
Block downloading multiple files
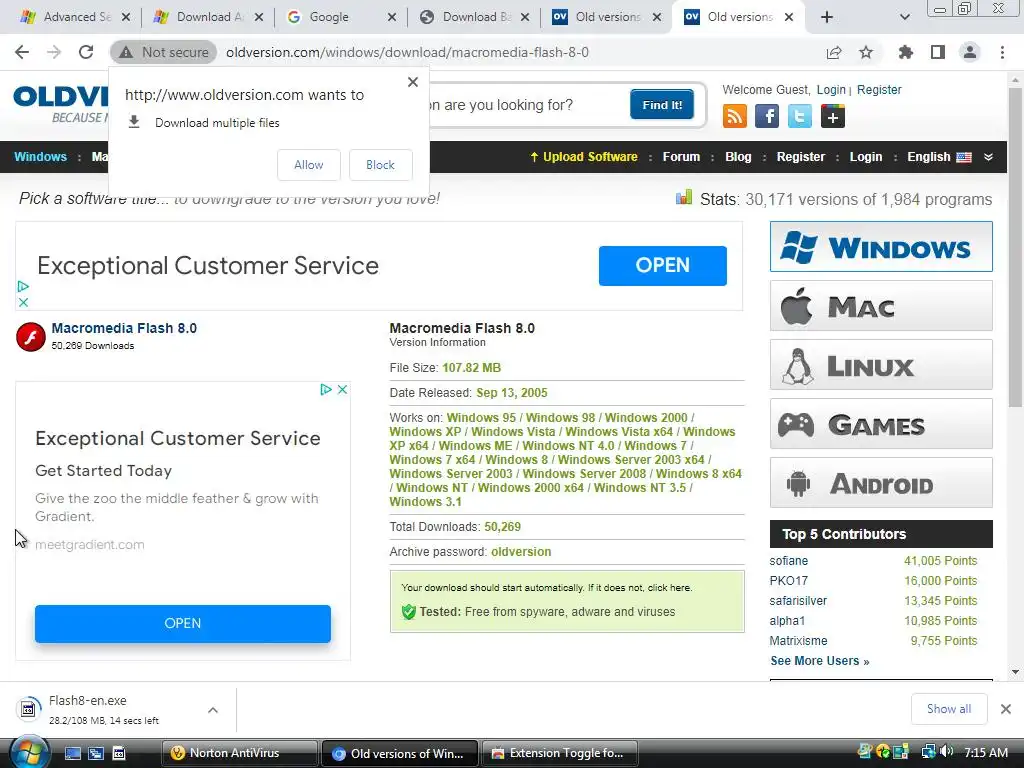point(381,165)
